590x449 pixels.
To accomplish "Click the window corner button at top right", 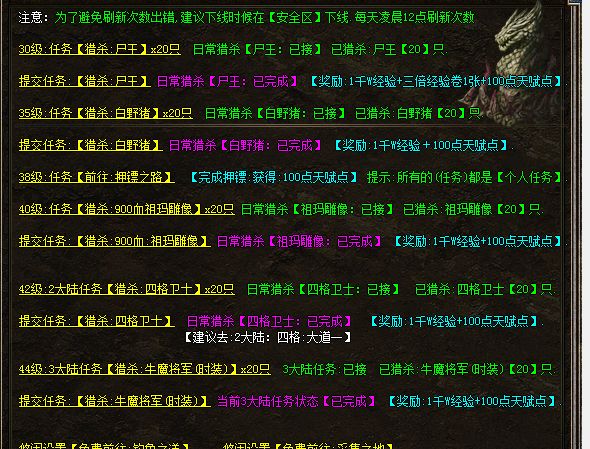I will [576, 2].
